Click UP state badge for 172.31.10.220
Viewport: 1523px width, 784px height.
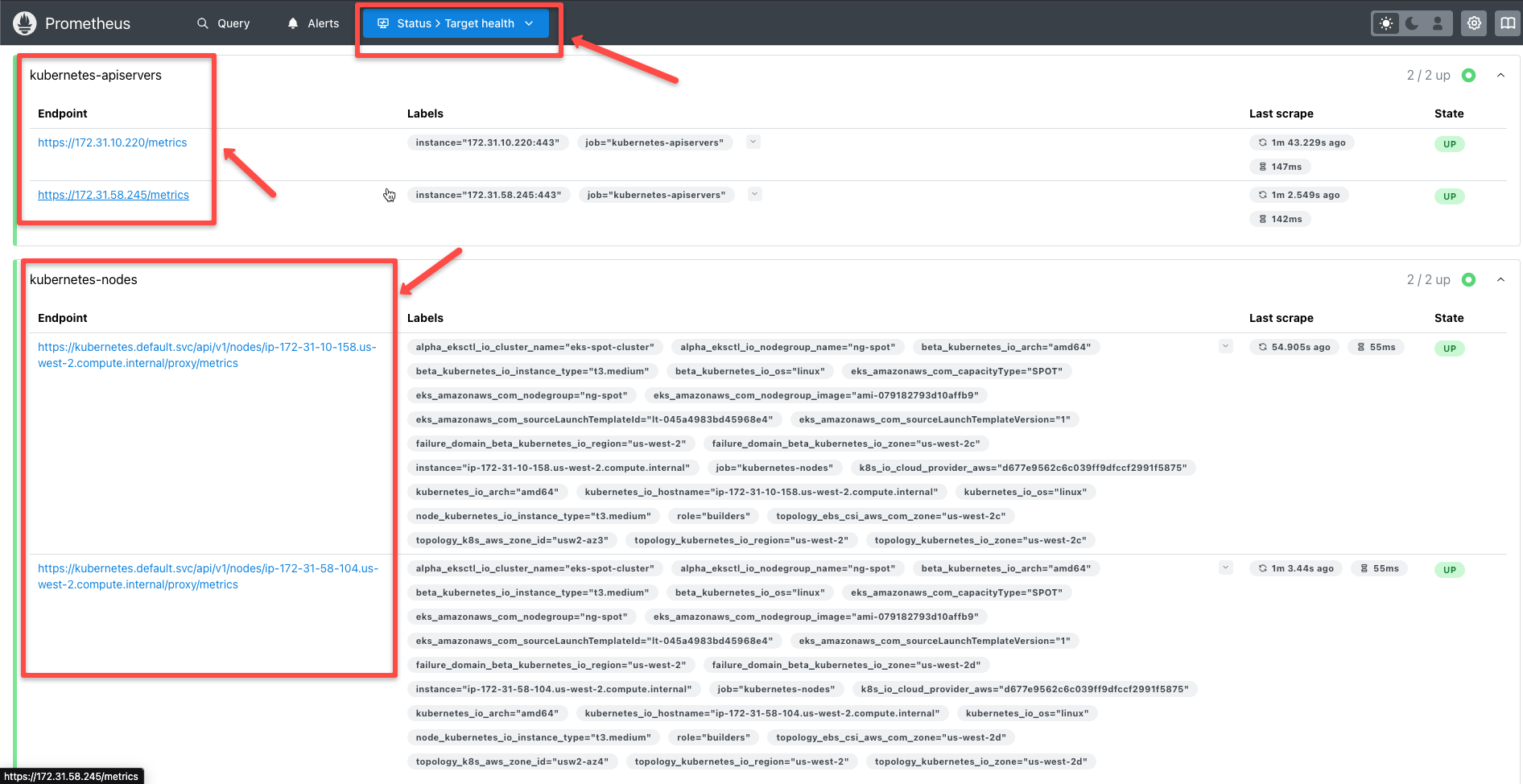(1450, 144)
